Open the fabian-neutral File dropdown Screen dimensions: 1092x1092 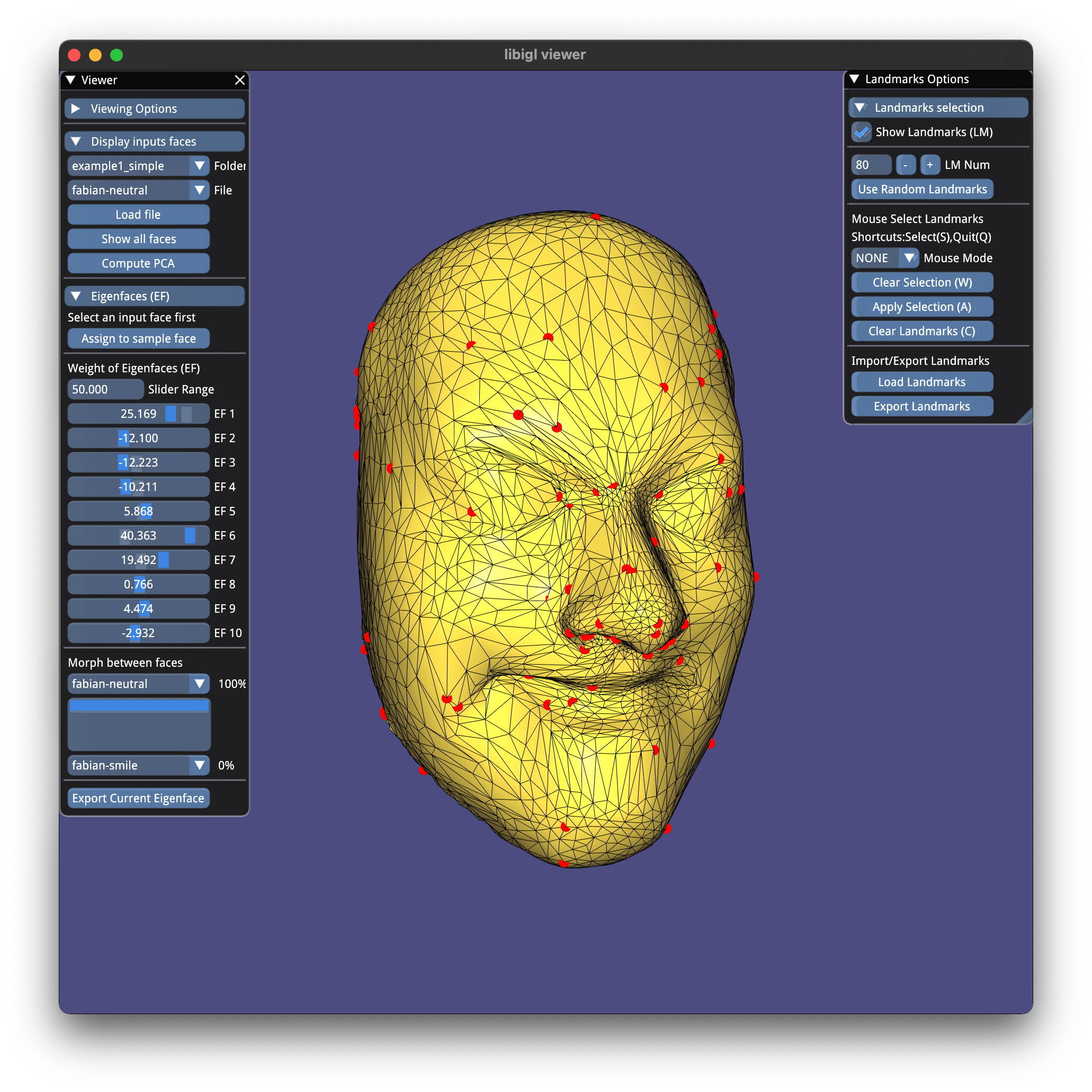pos(199,191)
